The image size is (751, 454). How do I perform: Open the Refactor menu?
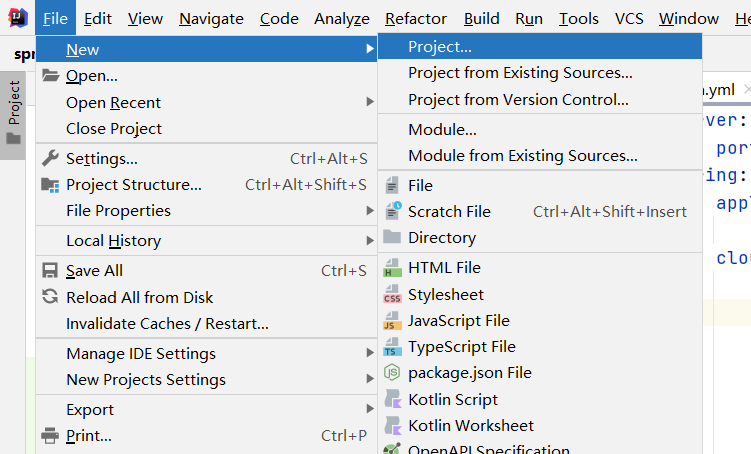click(416, 18)
